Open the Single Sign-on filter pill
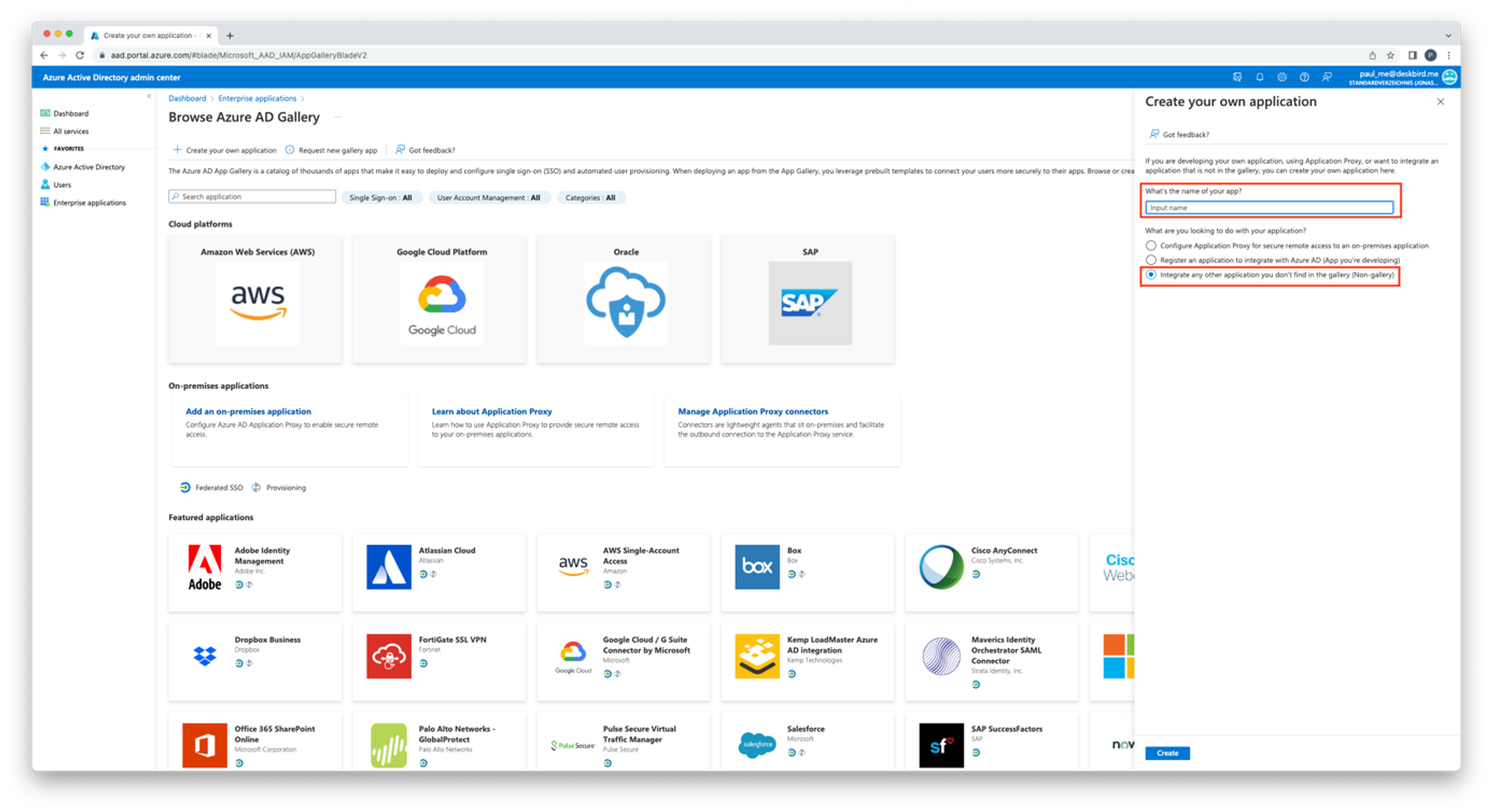The width and height of the screenshot is (1492, 812). [x=380, y=198]
